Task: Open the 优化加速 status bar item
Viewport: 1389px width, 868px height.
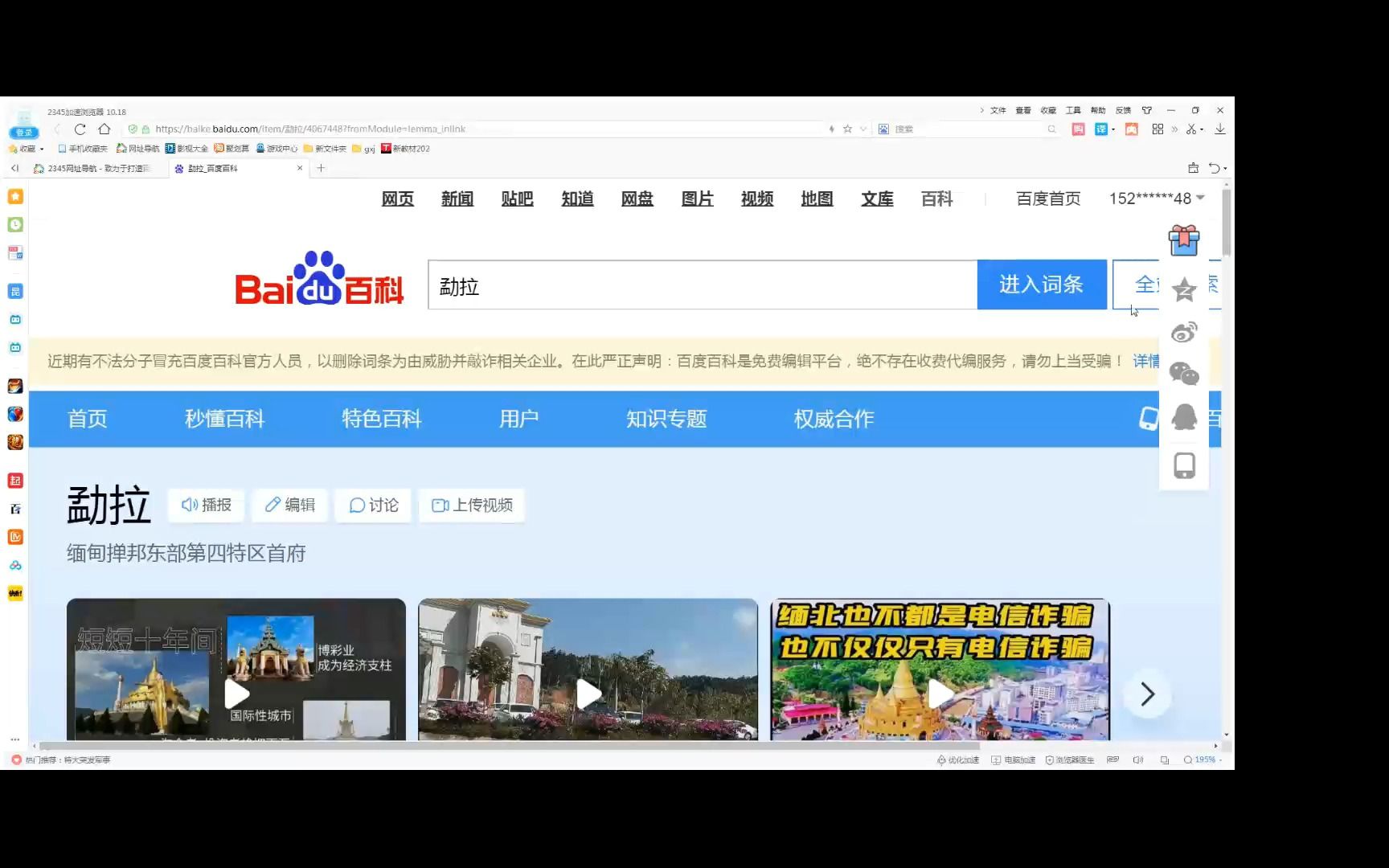Action: [x=958, y=759]
